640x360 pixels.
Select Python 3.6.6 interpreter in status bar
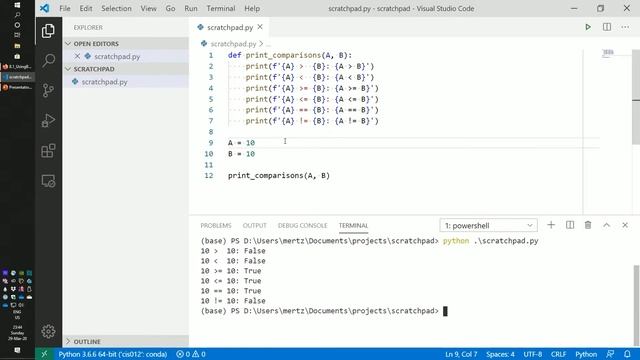[x=113, y=354]
